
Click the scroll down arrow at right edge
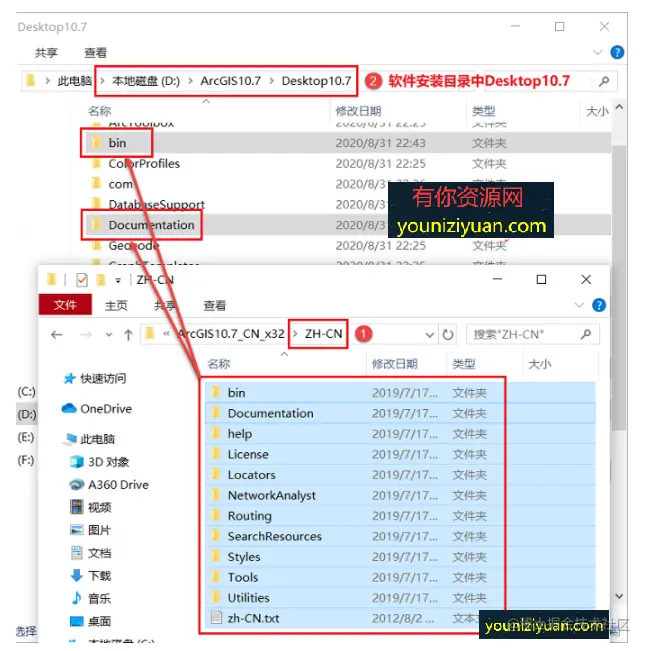[619, 596]
